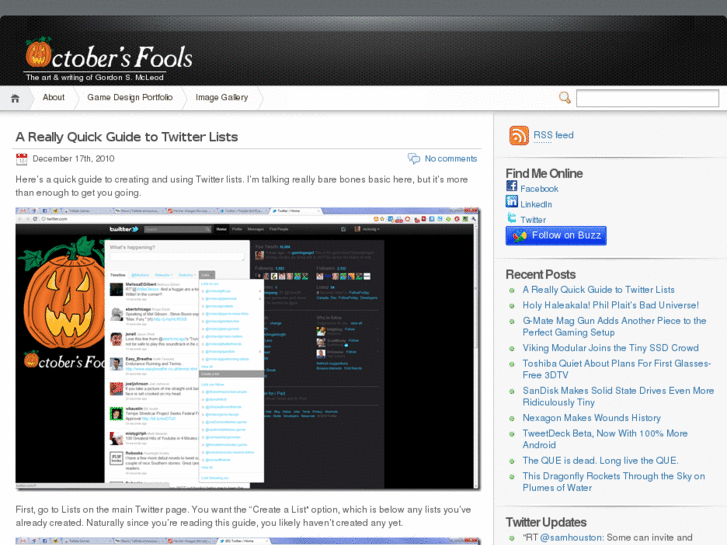Screen dimensions: 727x545
Task: Click the December 17th, 2010 date text
Action: point(73,159)
